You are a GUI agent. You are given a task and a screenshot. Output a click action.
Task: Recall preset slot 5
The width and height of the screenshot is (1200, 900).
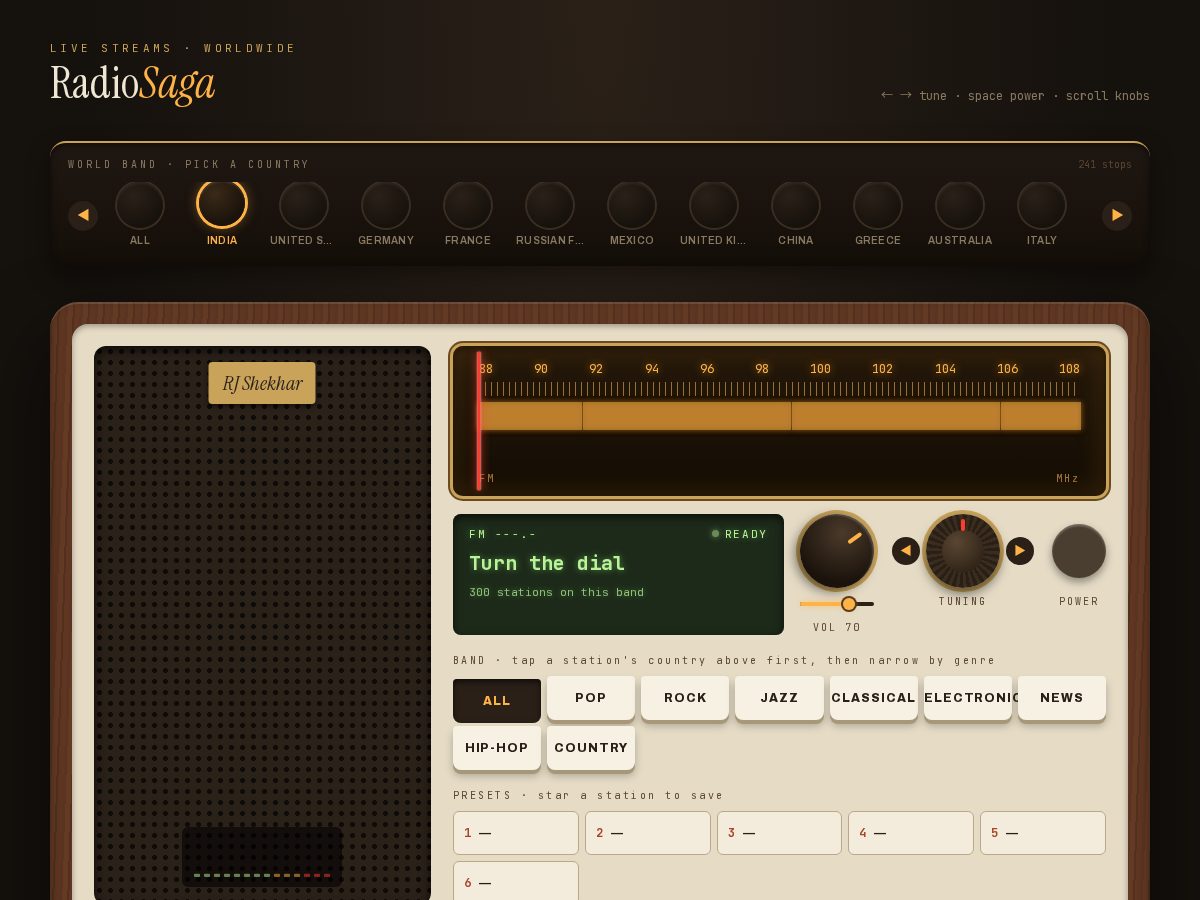point(1043,833)
